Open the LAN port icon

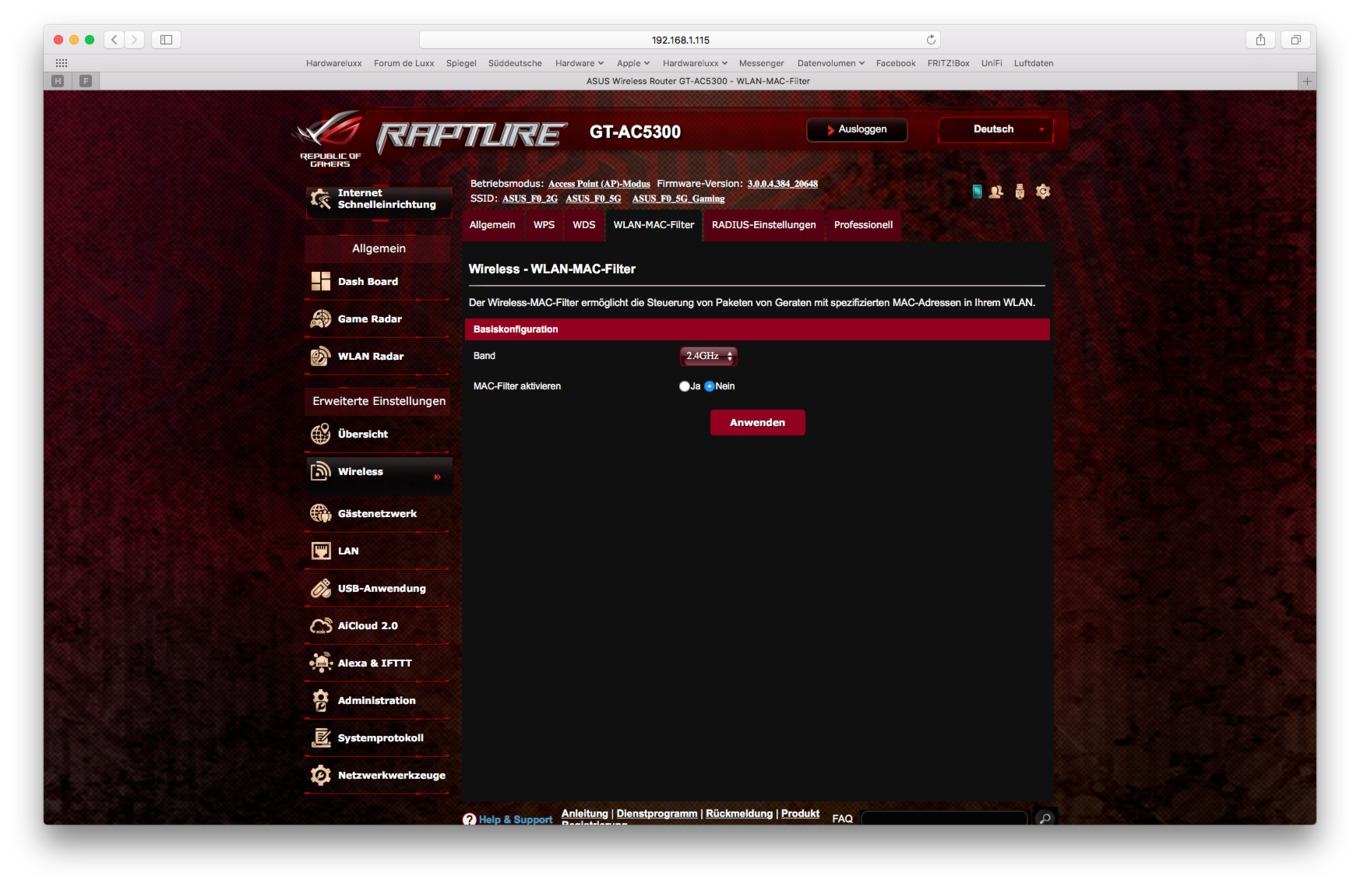click(x=321, y=551)
